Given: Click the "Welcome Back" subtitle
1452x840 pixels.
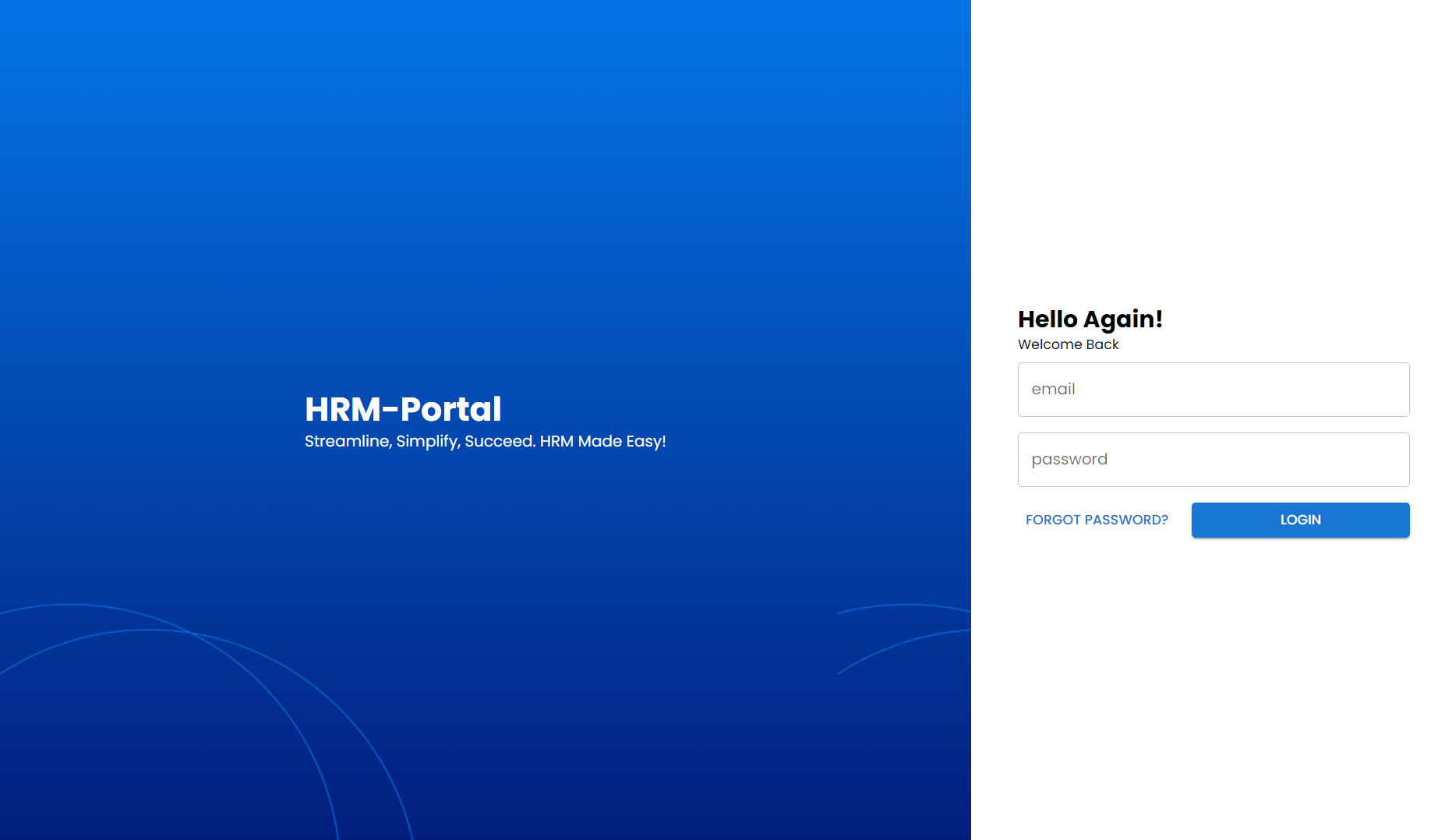Looking at the screenshot, I should pyautogui.click(x=1068, y=344).
